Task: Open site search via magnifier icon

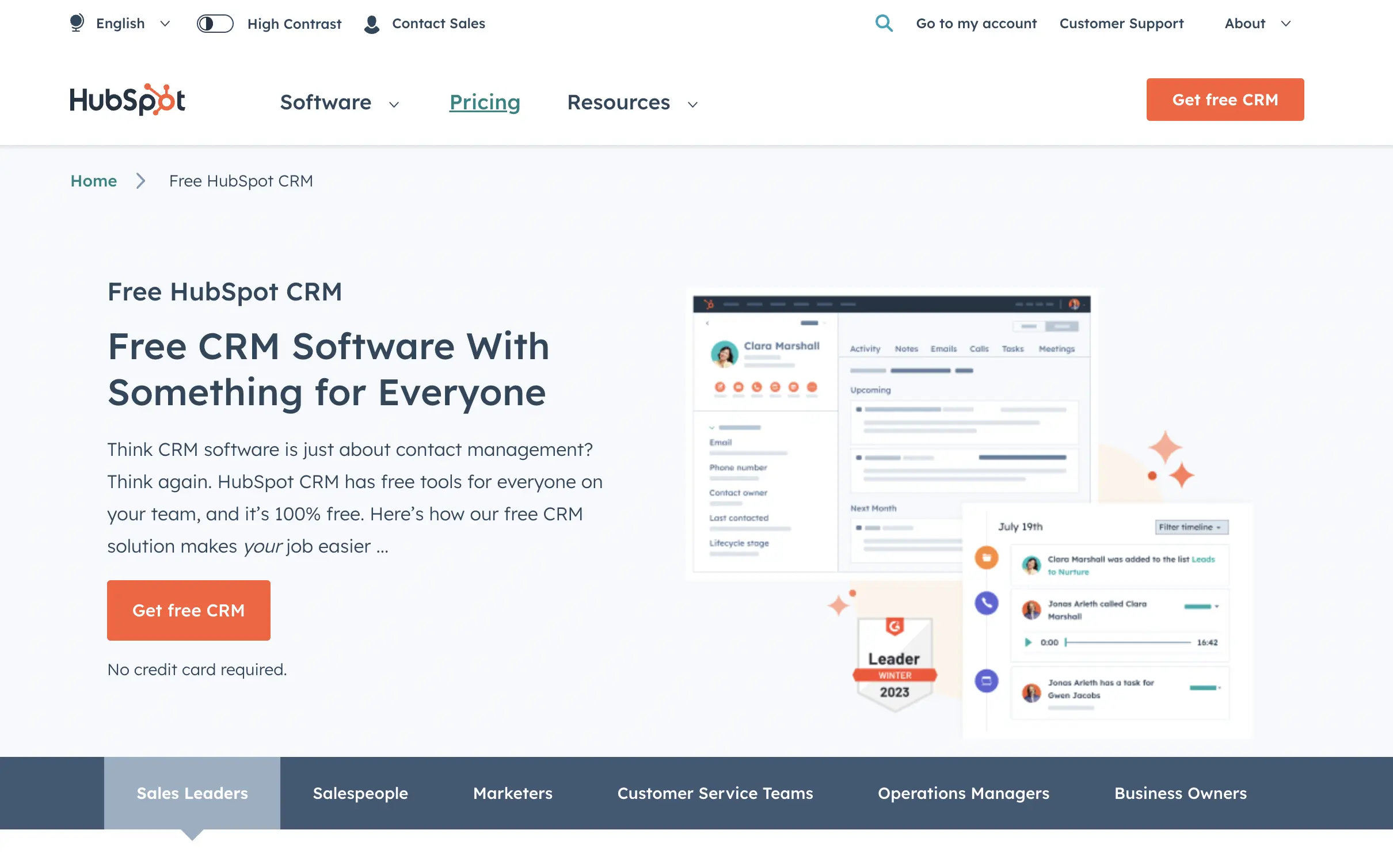Action: (884, 23)
